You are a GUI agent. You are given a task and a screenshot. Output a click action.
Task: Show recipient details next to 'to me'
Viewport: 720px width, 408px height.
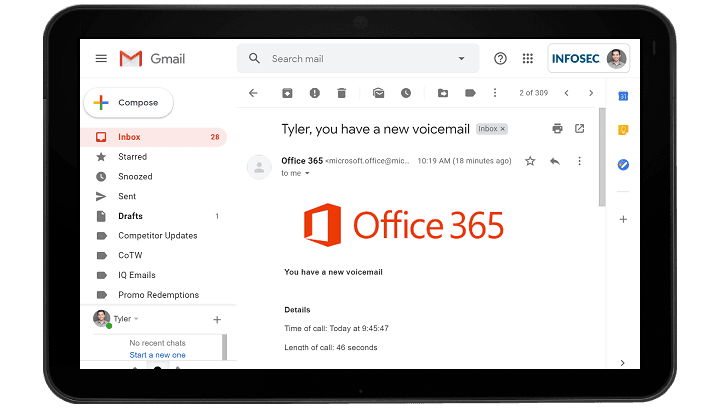[307, 173]
